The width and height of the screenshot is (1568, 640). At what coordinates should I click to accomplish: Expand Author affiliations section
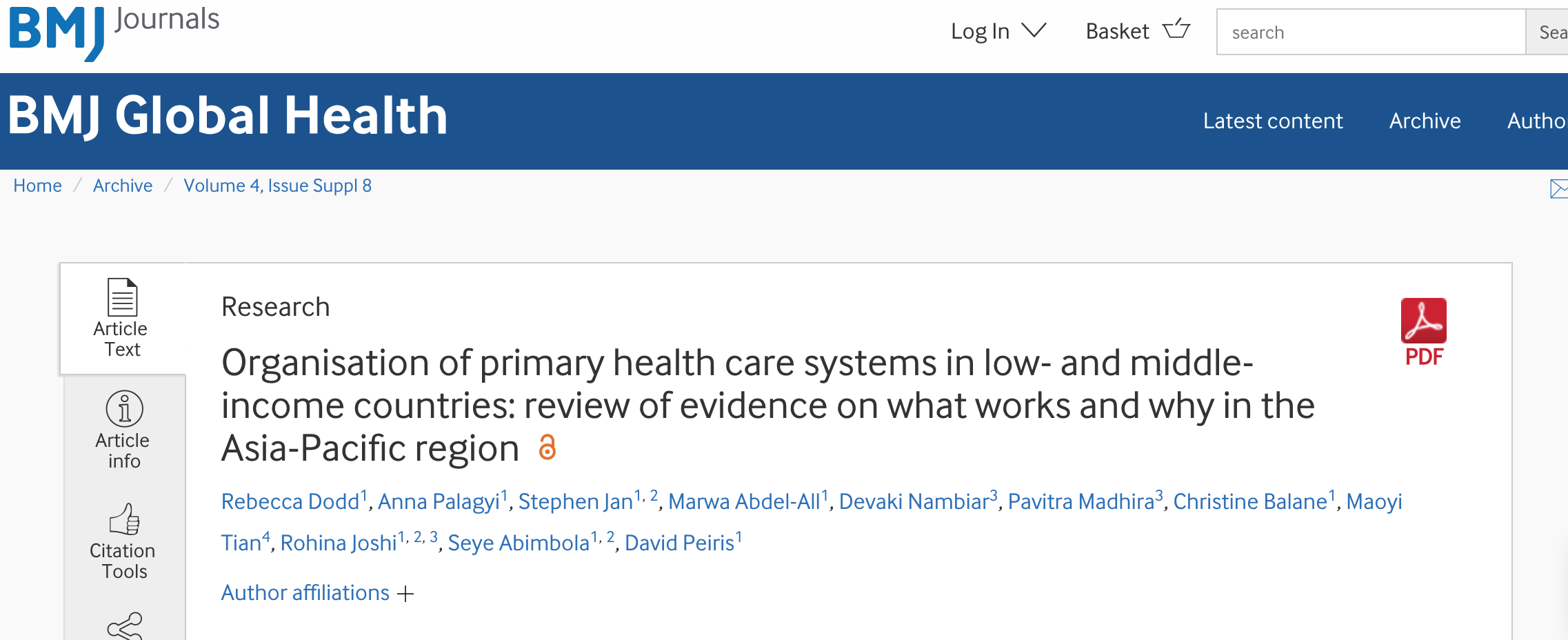(305, 593)
